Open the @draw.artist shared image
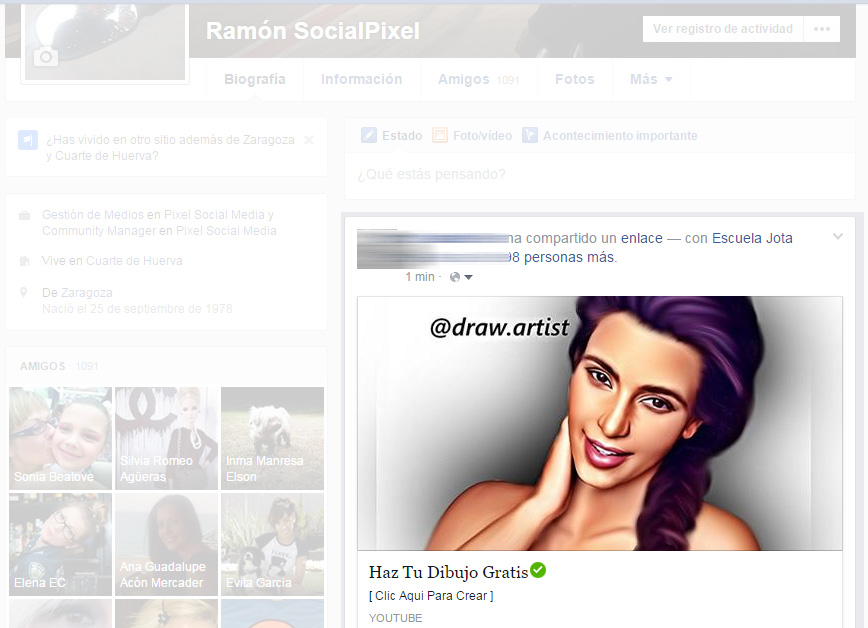Viewport: 868px width, 628px height. (600, 423)
